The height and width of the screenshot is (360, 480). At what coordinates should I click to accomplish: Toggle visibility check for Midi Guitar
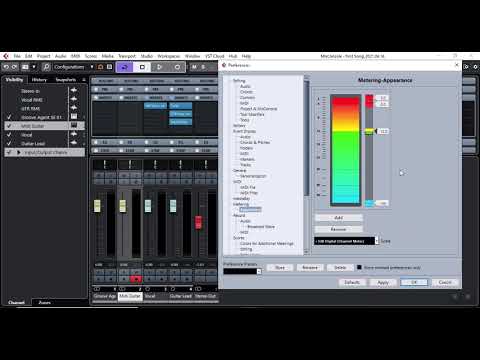coord(9,126)
